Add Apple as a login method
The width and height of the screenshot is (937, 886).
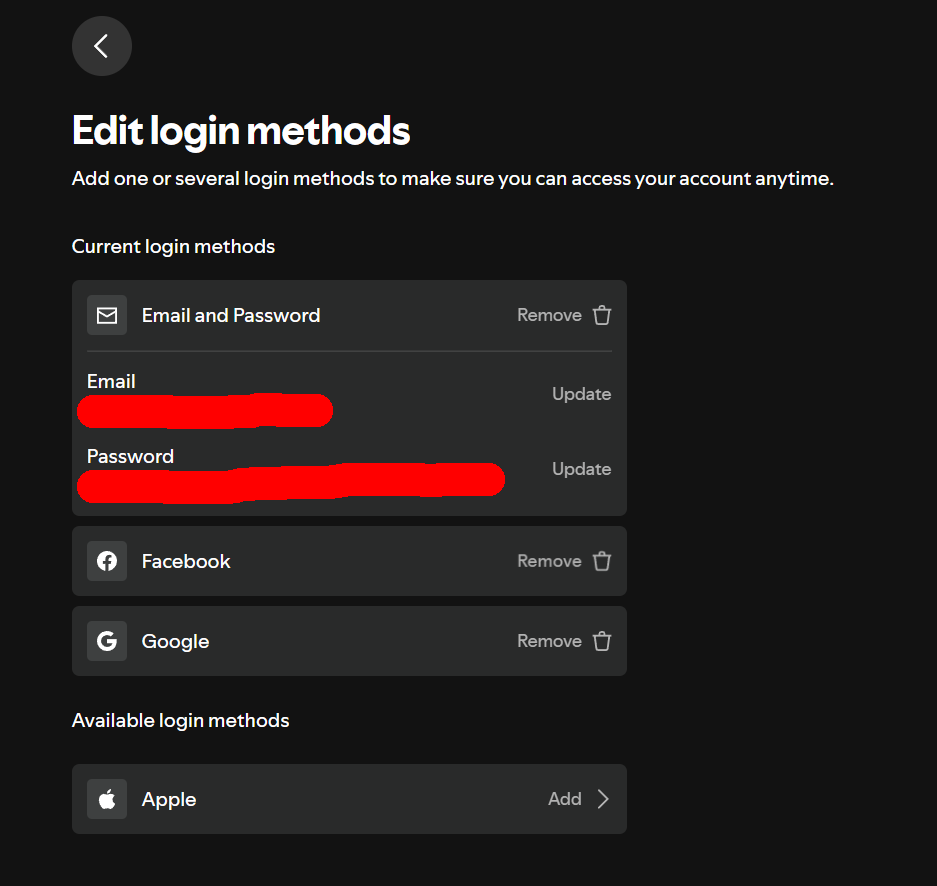pyautogui.click(x=565, y=799)
